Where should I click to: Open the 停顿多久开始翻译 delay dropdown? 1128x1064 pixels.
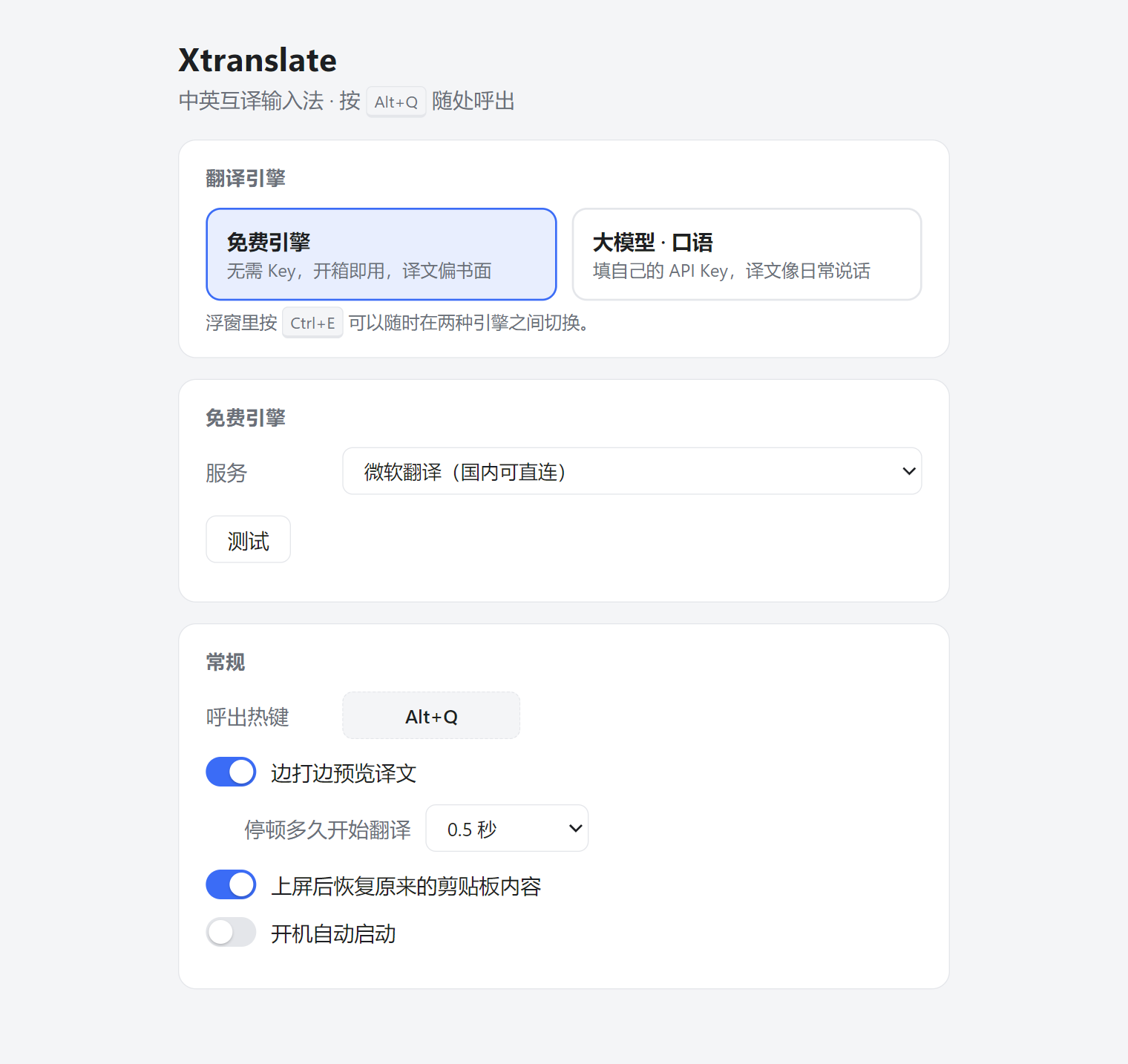(x=507, y=828)
